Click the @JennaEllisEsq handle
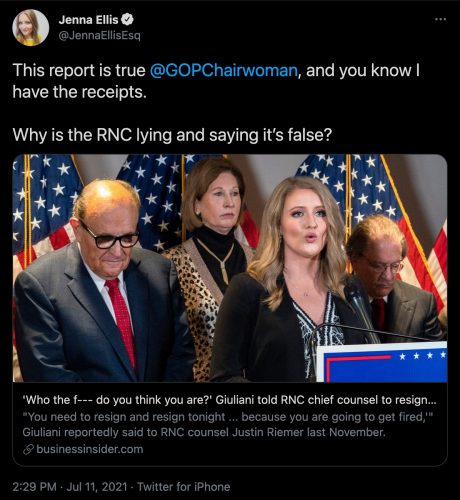The width and height of the screenshot is (460, 500). (100, 36)
